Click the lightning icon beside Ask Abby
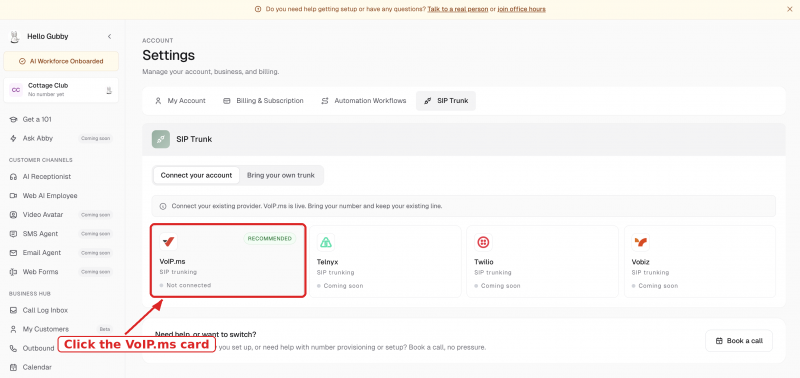Viewport: 800px width, 378px height. 13,138
